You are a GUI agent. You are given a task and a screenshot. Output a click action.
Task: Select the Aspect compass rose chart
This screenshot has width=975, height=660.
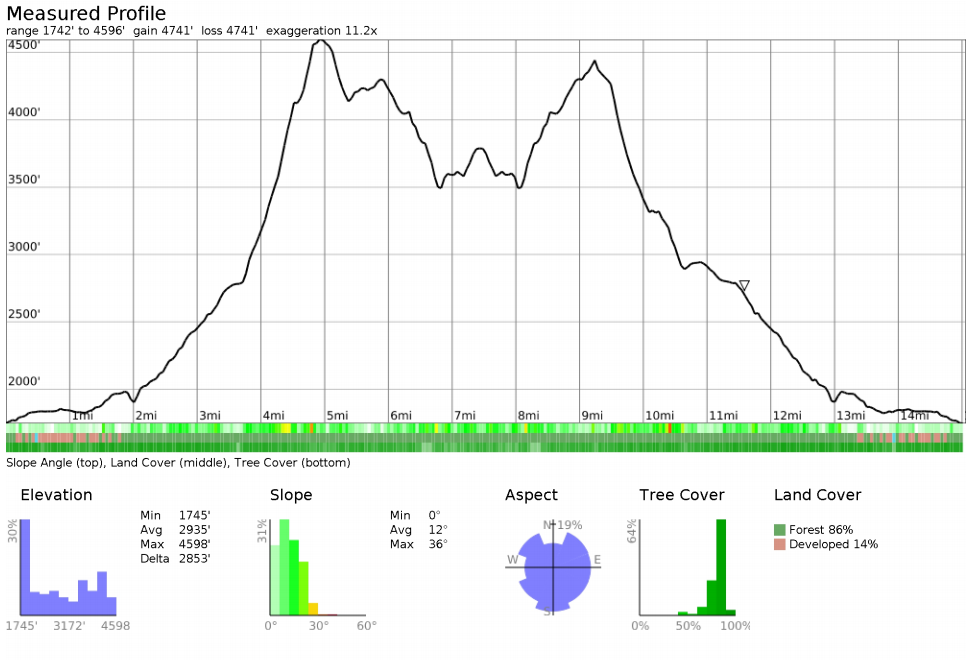pos(553,568)
